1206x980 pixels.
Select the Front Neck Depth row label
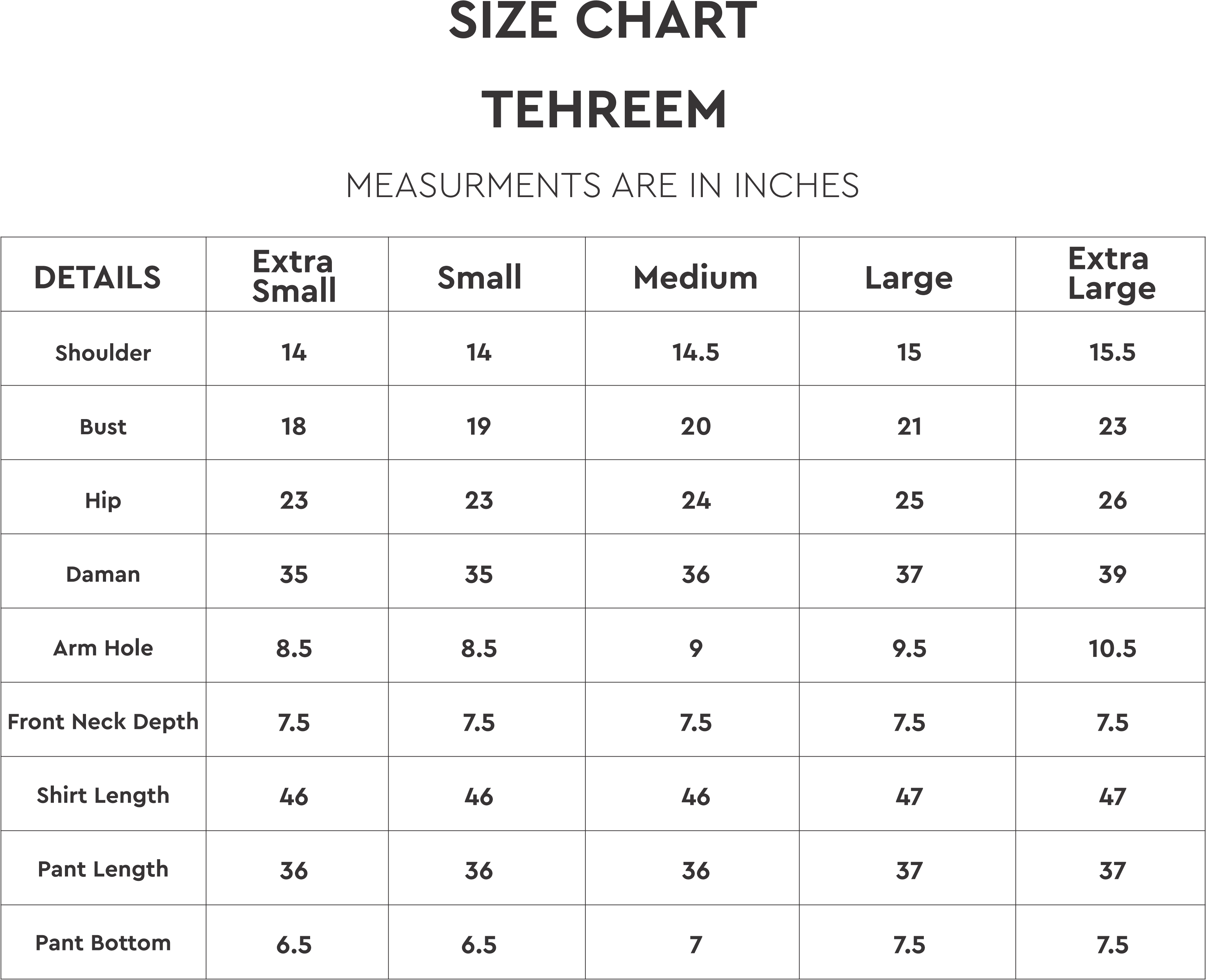(x=103, y=722)
